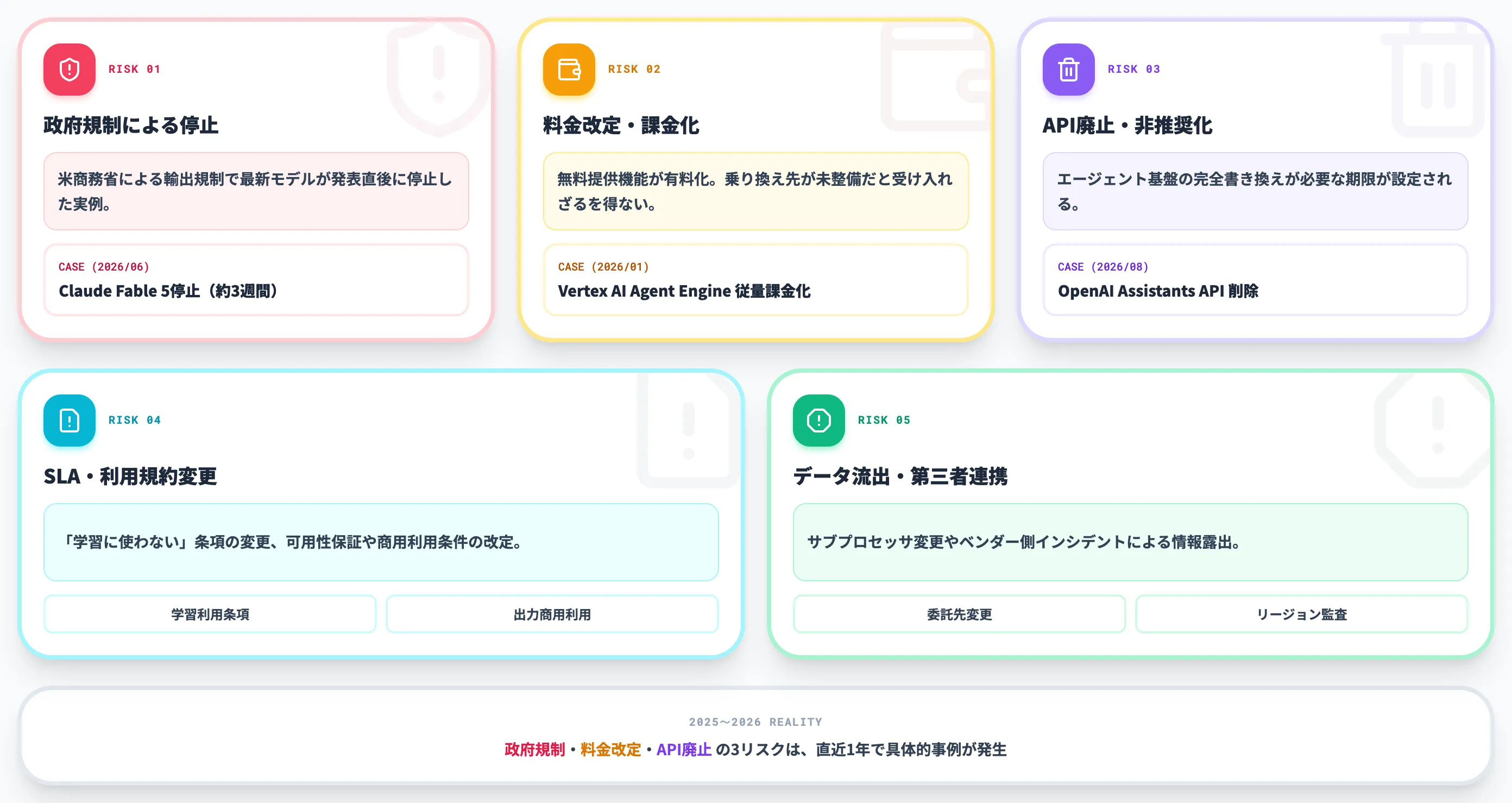The width and height of the screenshot is (1512, 803).
Task: Click the CASE (2026/08) date label
Action: (1103, 267)
